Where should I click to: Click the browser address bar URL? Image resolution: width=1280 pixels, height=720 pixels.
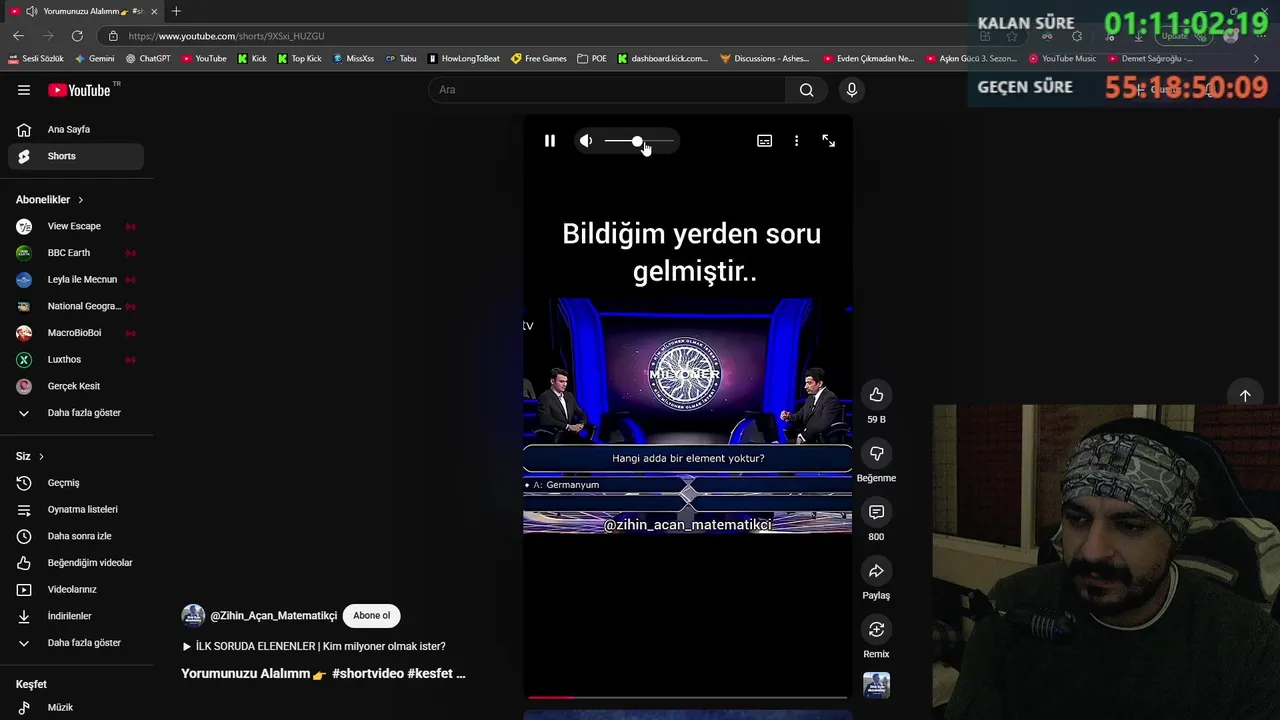point(226,36)
